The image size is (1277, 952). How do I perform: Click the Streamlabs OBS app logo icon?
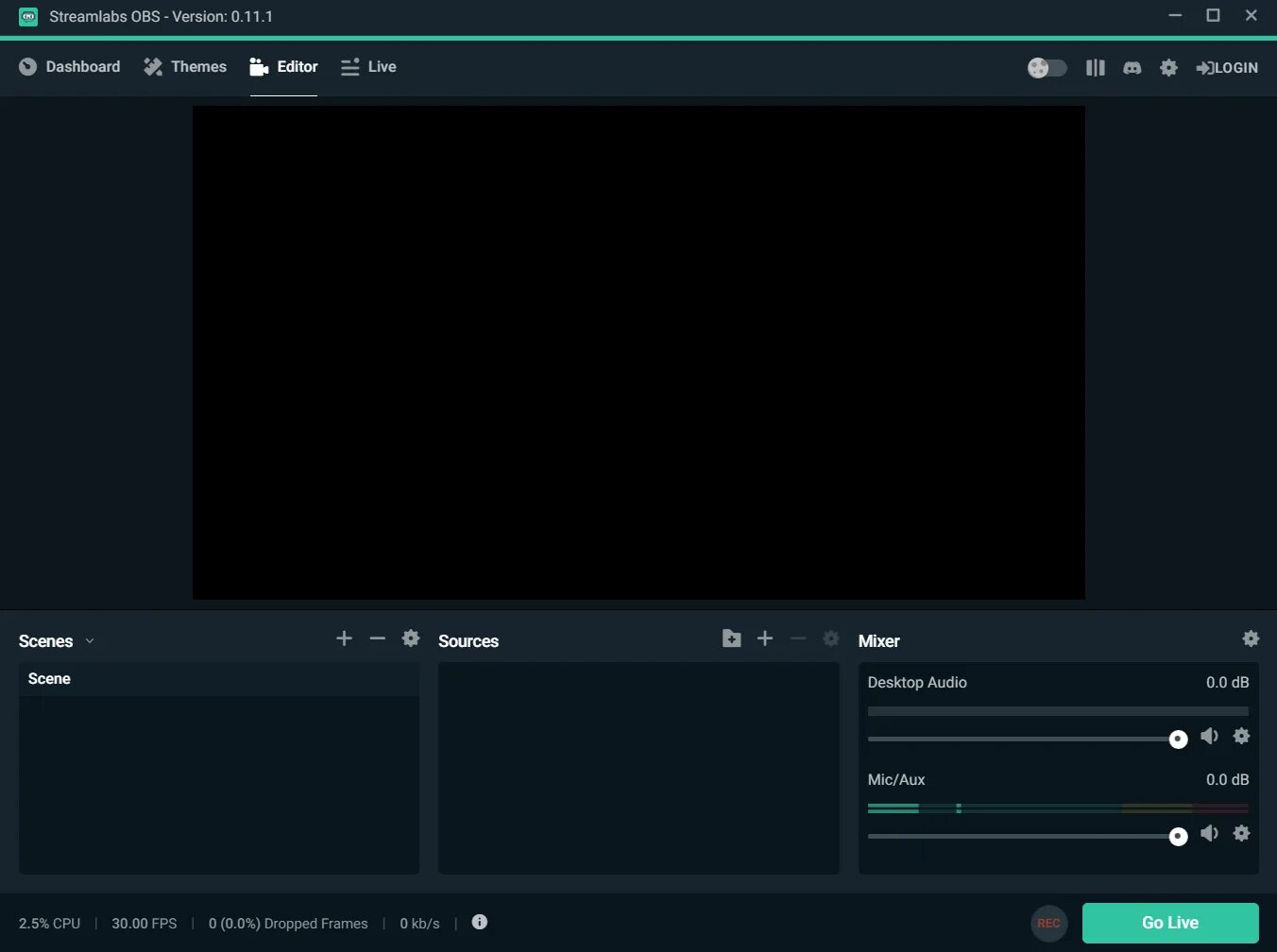click(28, 16)
